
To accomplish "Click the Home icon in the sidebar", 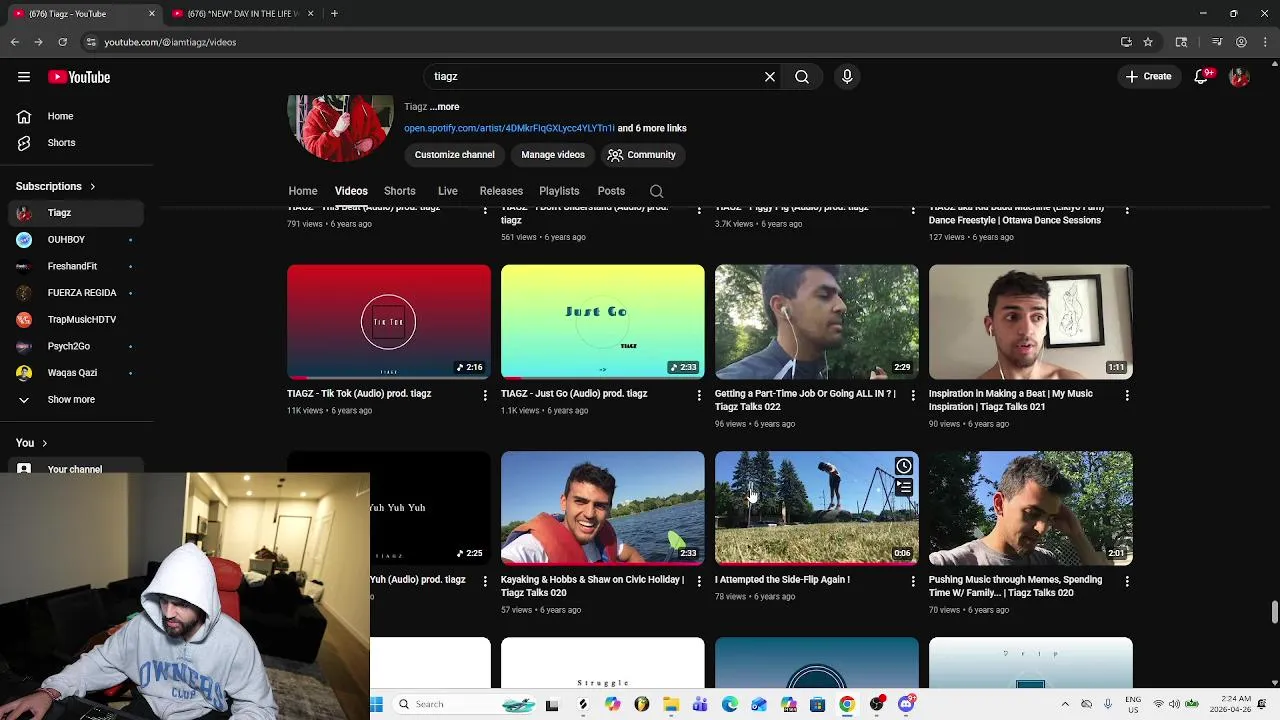I will pyautogui.click(x=24, y=116).
